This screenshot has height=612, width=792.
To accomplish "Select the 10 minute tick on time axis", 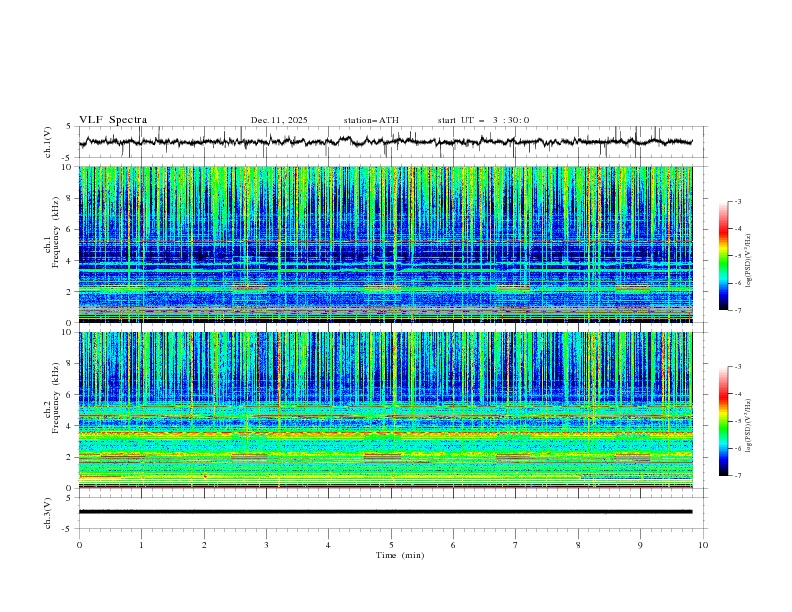I will point(703,545).
